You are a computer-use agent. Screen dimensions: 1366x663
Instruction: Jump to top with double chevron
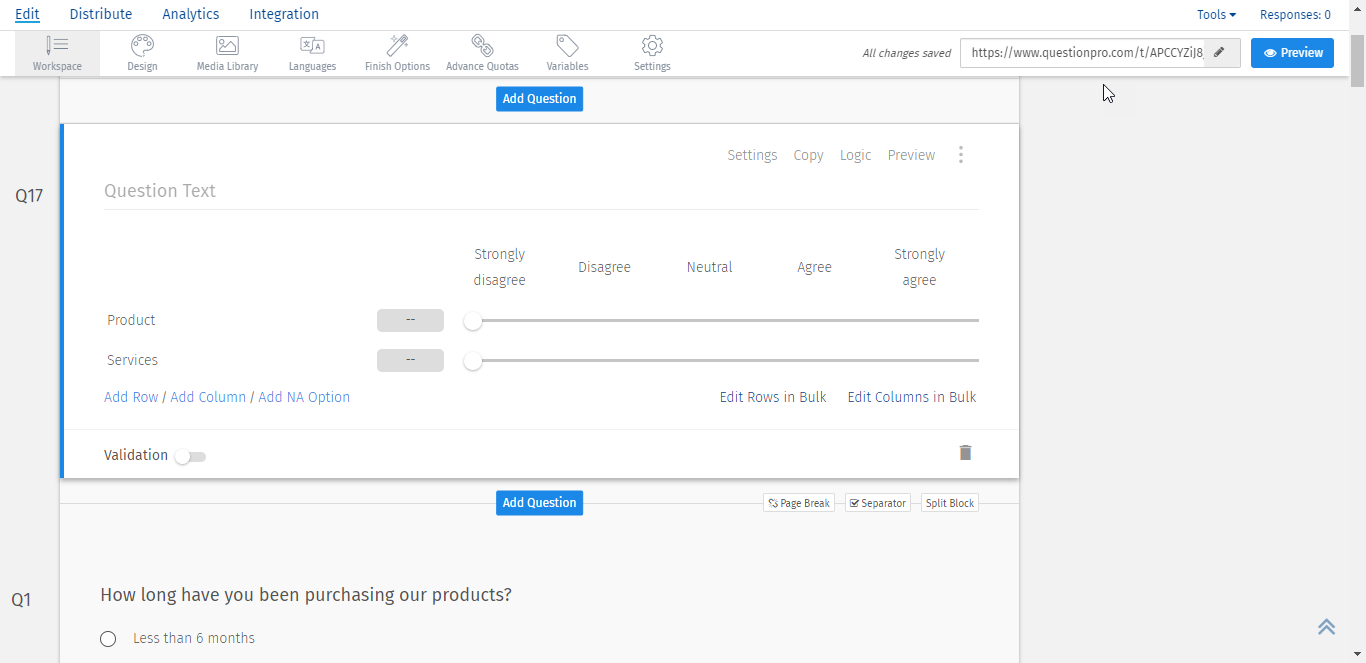click(x=1326, y=627)
